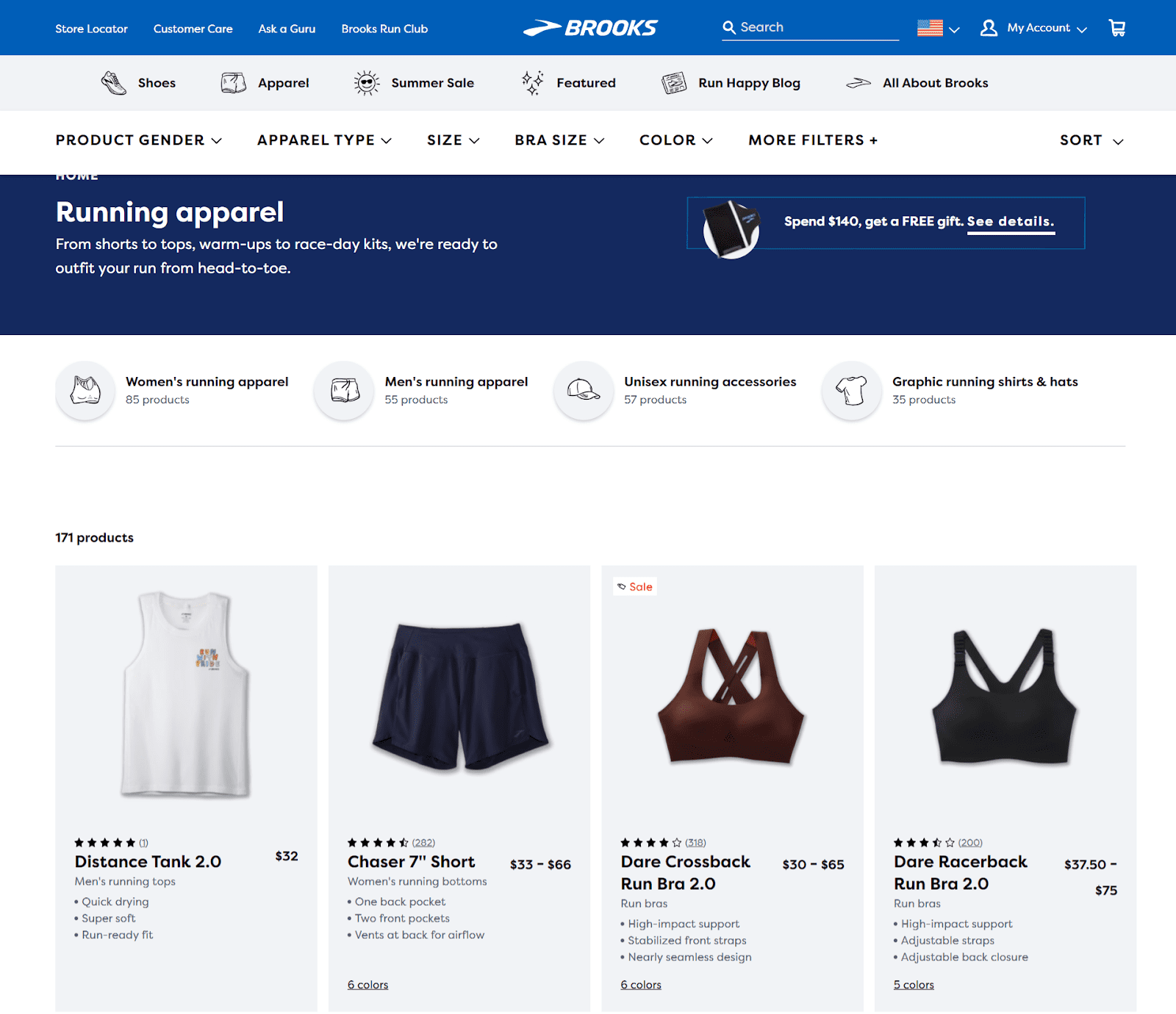Click the search input field

coord(808,27)
